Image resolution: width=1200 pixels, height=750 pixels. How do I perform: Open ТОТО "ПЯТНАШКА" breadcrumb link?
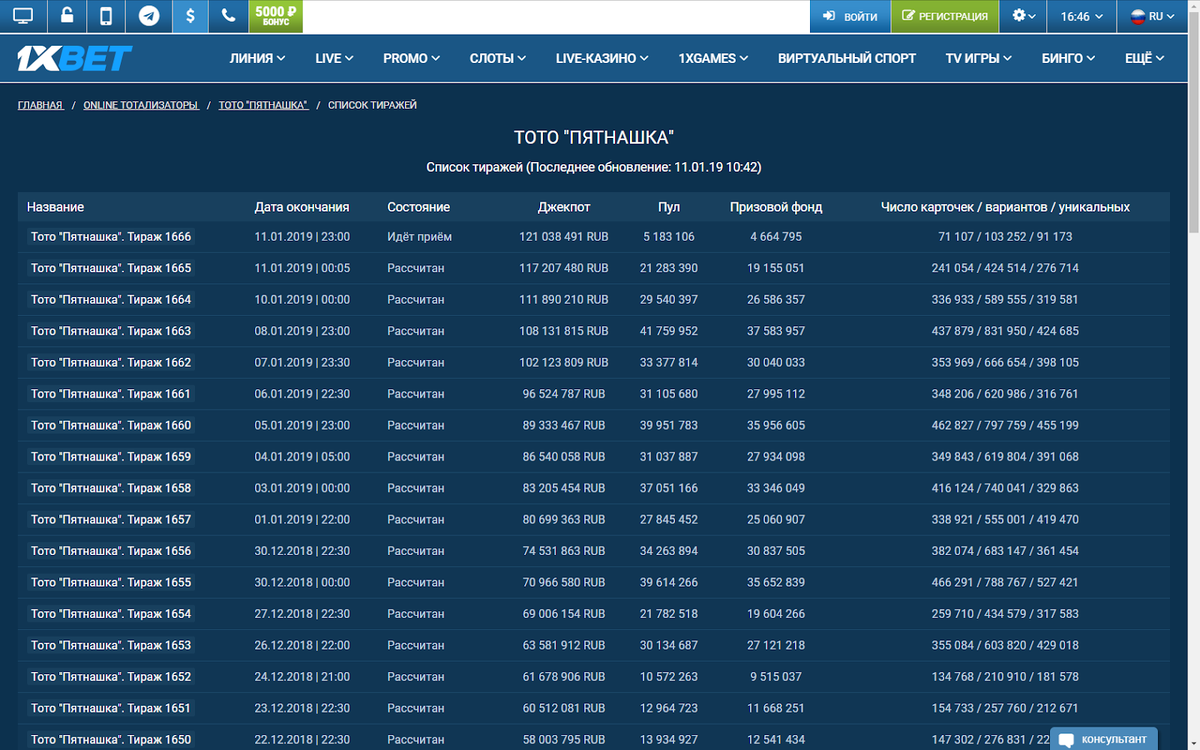[x=263, y=105]
